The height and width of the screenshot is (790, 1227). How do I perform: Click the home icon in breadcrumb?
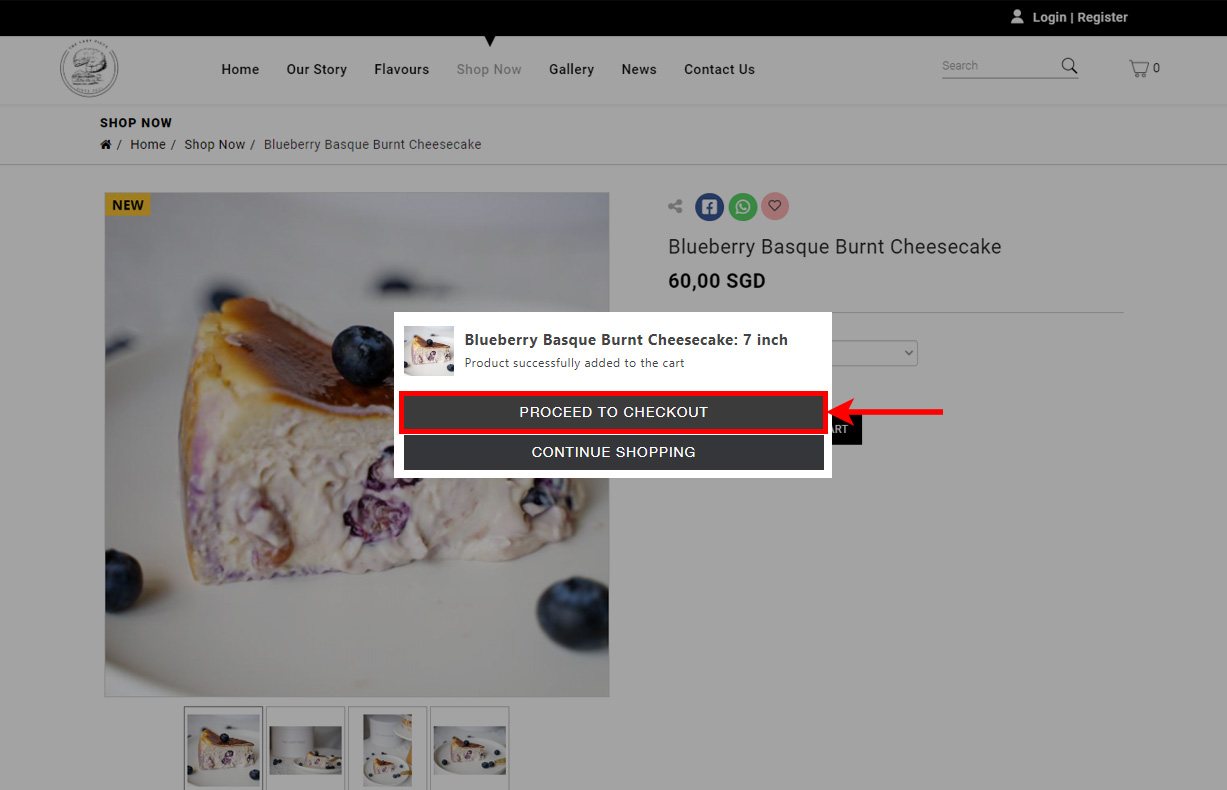[x=106, y=145]
